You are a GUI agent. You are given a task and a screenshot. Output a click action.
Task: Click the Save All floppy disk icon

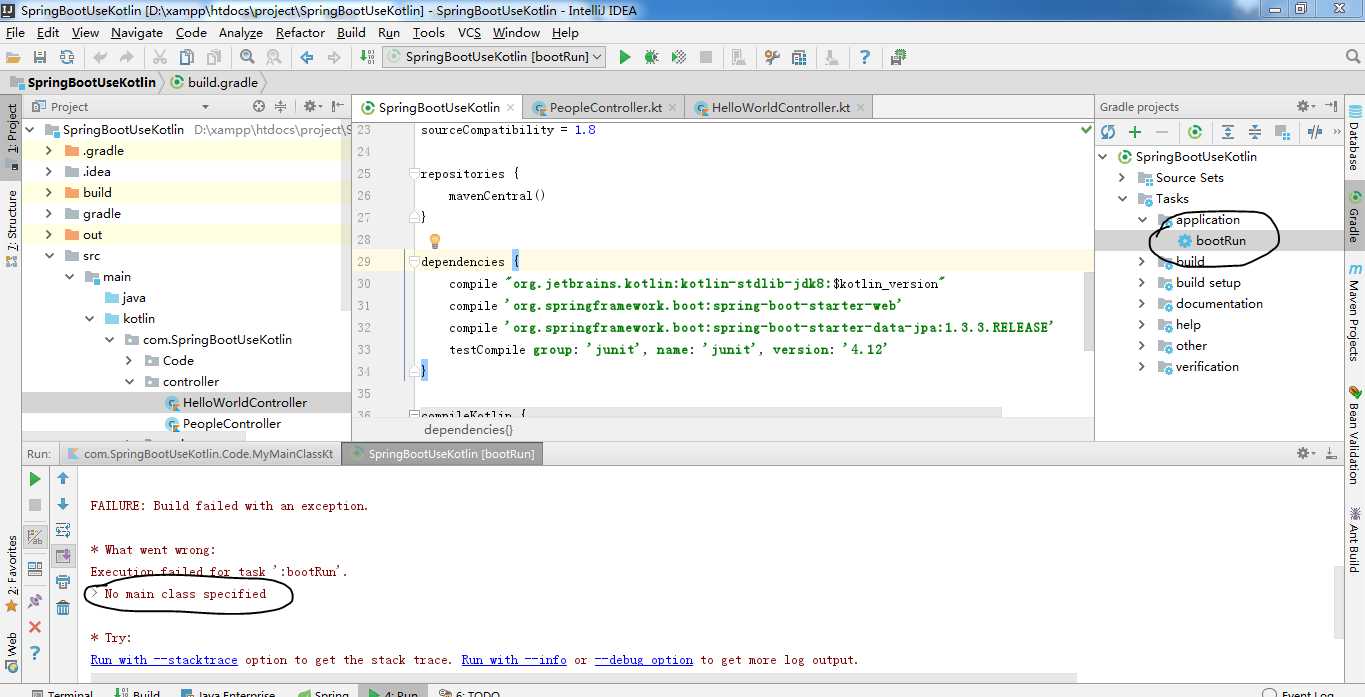click(40, 57)
